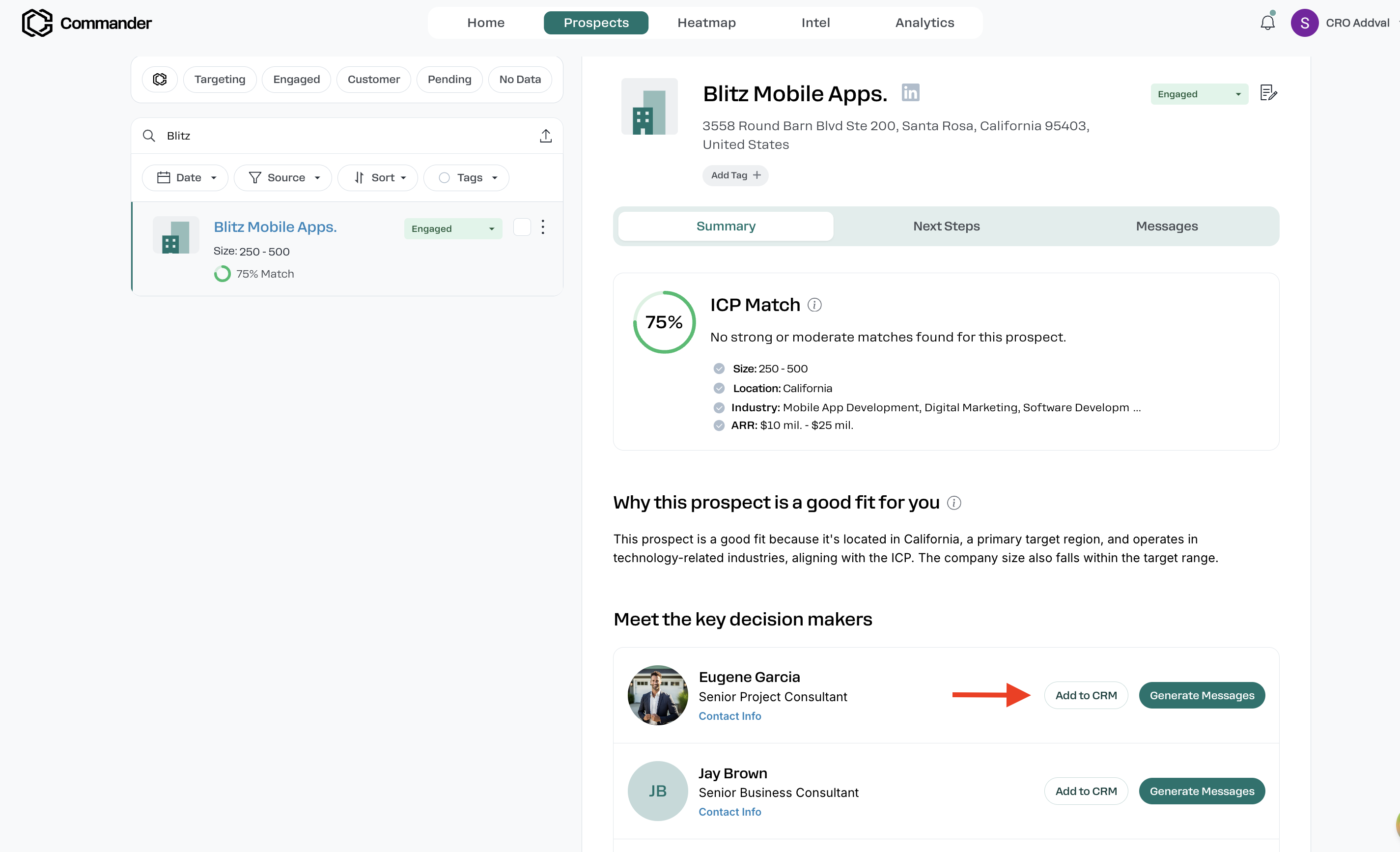Expand the Engaged status dropdown for Blitz Mobile Apps

(x=453, y=228)
